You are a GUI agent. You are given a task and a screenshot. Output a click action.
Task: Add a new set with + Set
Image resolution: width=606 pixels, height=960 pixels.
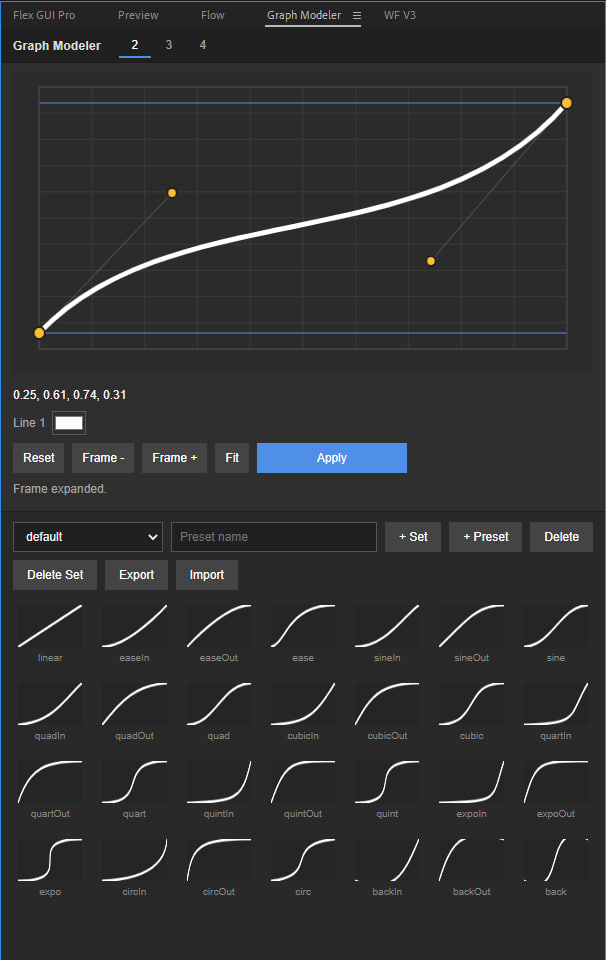coord(413,537)
